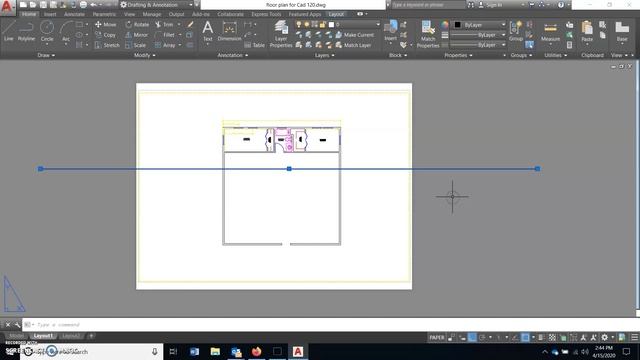
Task: Switch to the Model tab
Action: point(17,336)
